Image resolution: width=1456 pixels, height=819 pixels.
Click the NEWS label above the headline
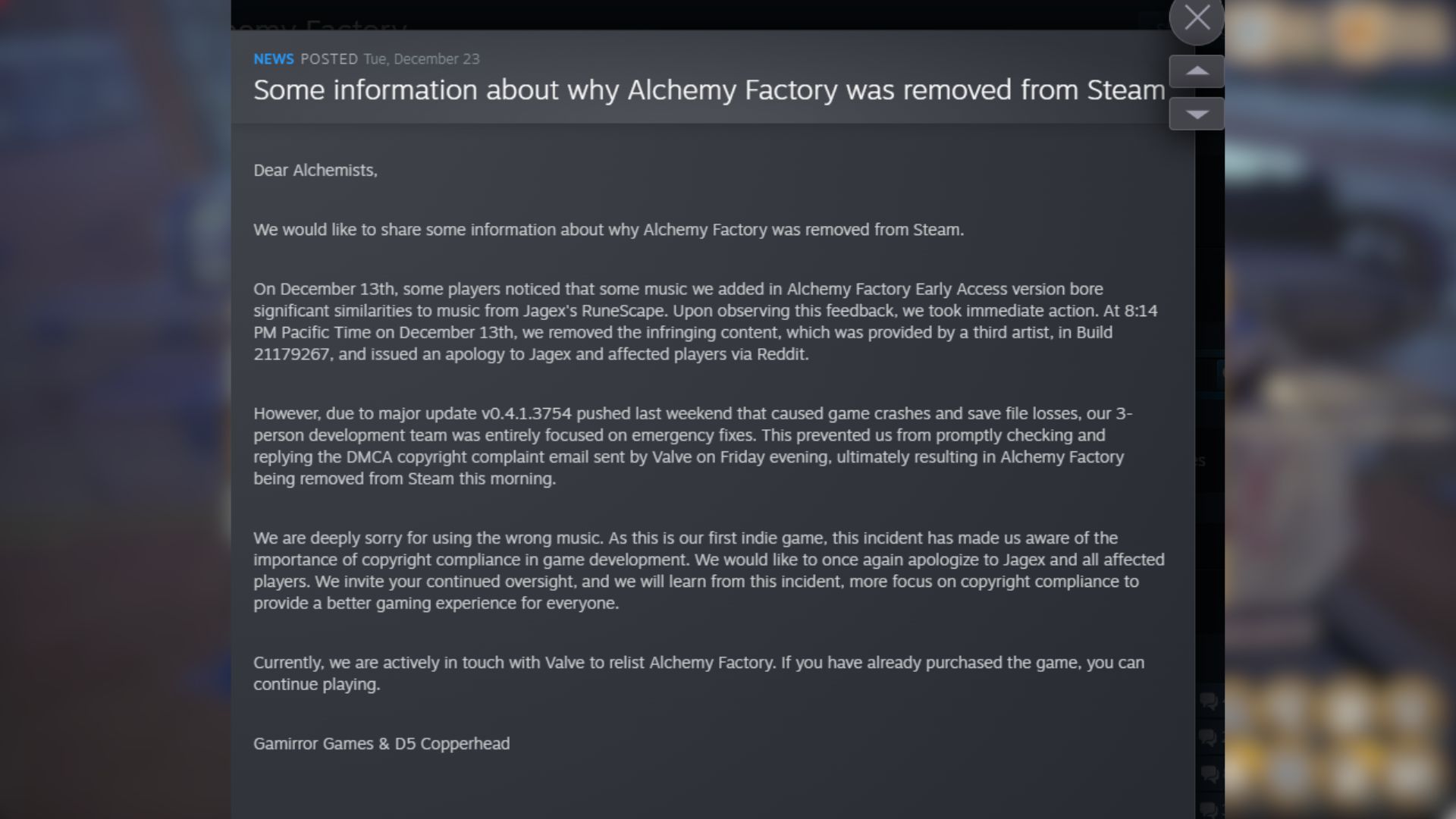pyautogui.click(x=273, y=59)
